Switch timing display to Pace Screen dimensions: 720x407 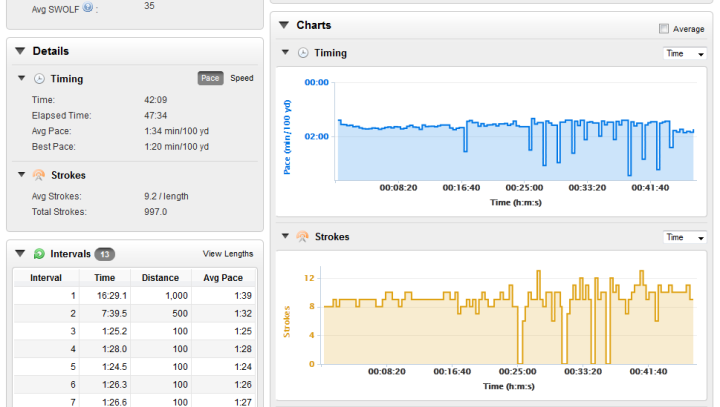210,78
